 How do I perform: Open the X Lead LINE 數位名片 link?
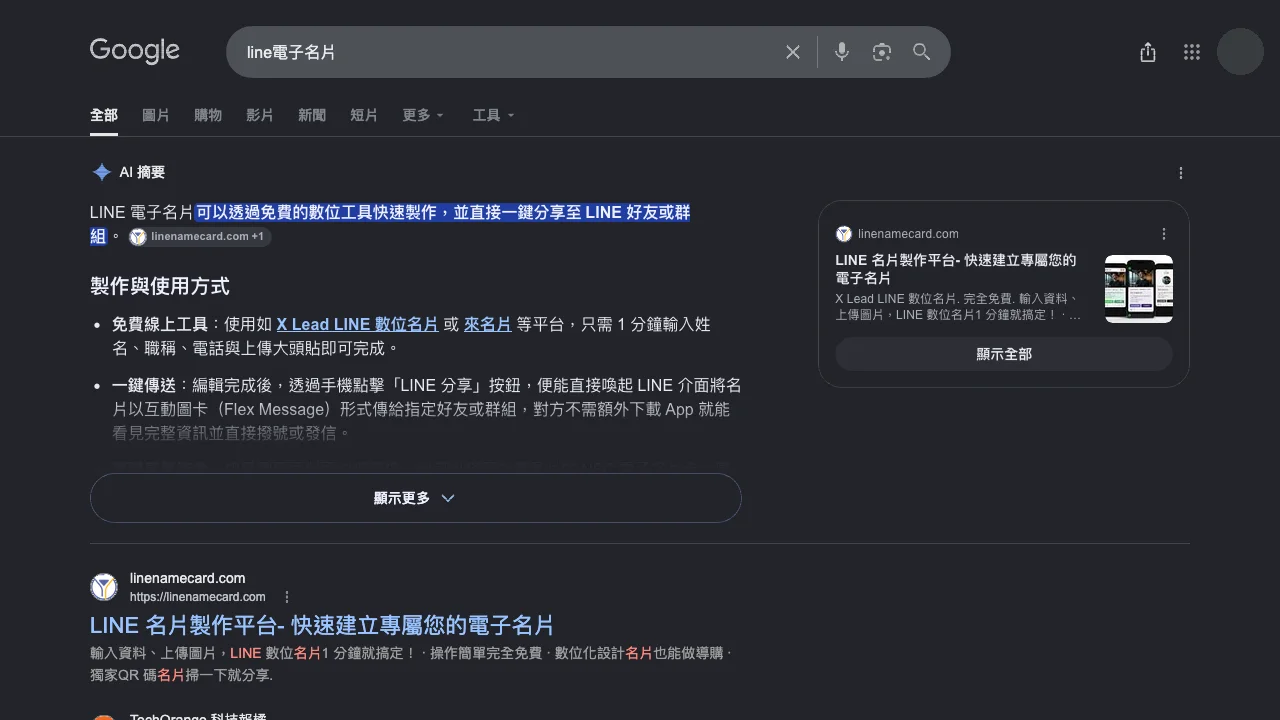(357, 324)
